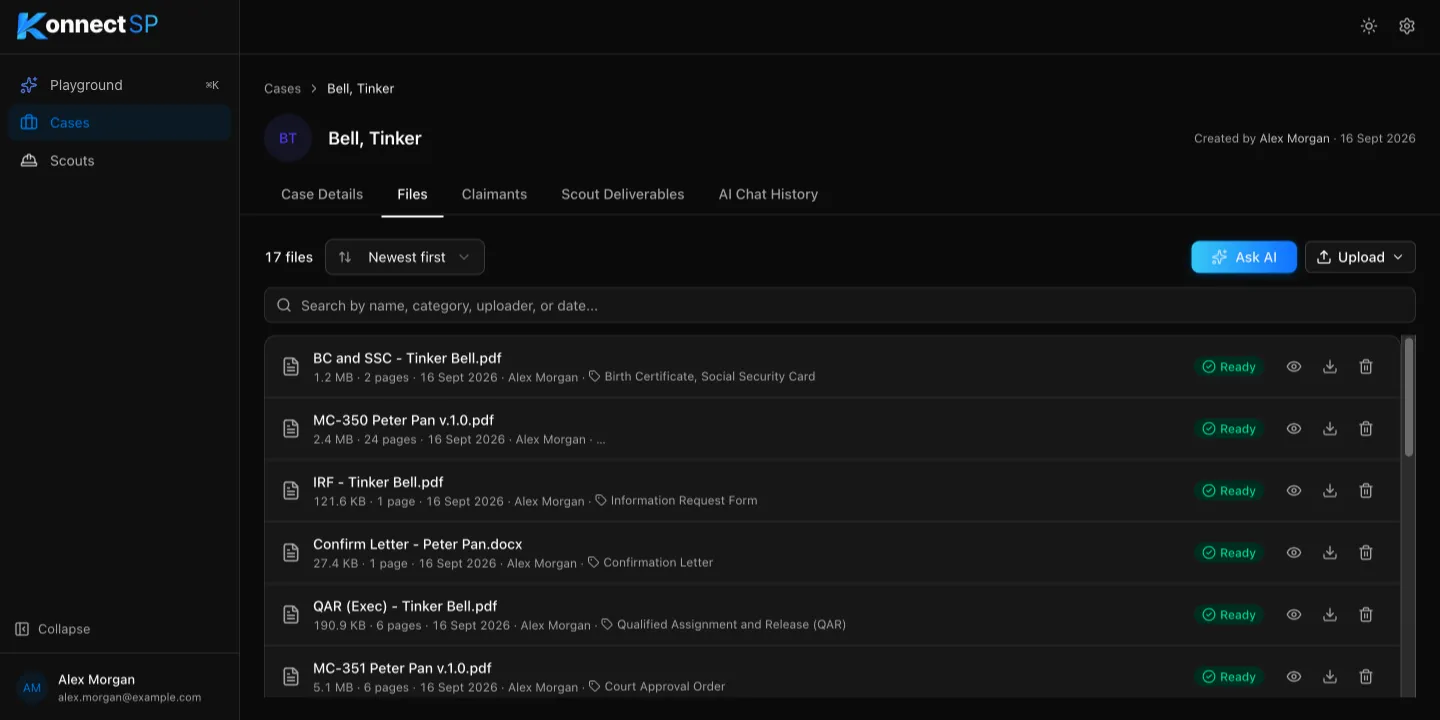Collapse the sidebar
This screenshot has height=720, width=1440.
coord(53,629)
